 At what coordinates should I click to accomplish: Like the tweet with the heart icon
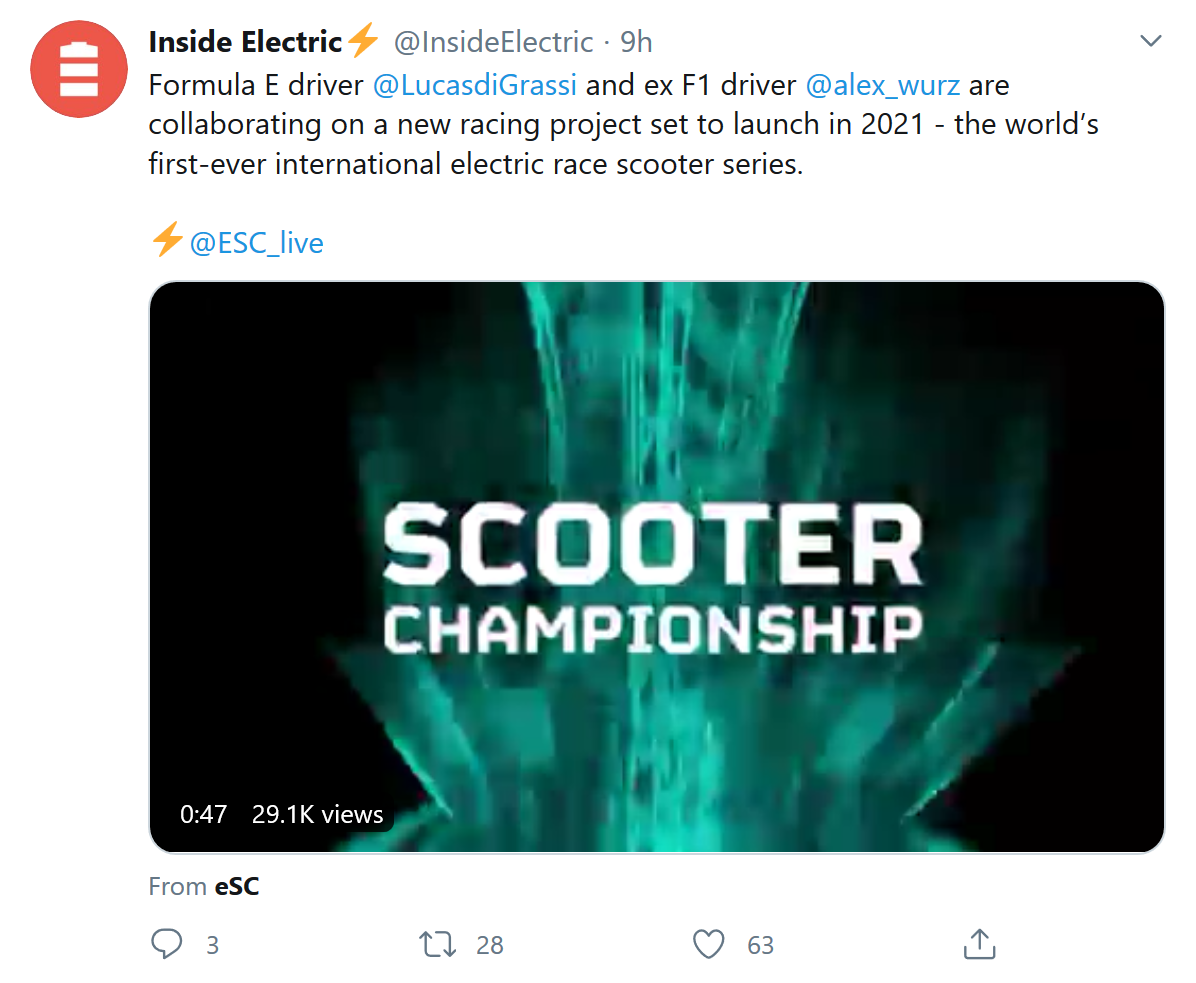709,944
